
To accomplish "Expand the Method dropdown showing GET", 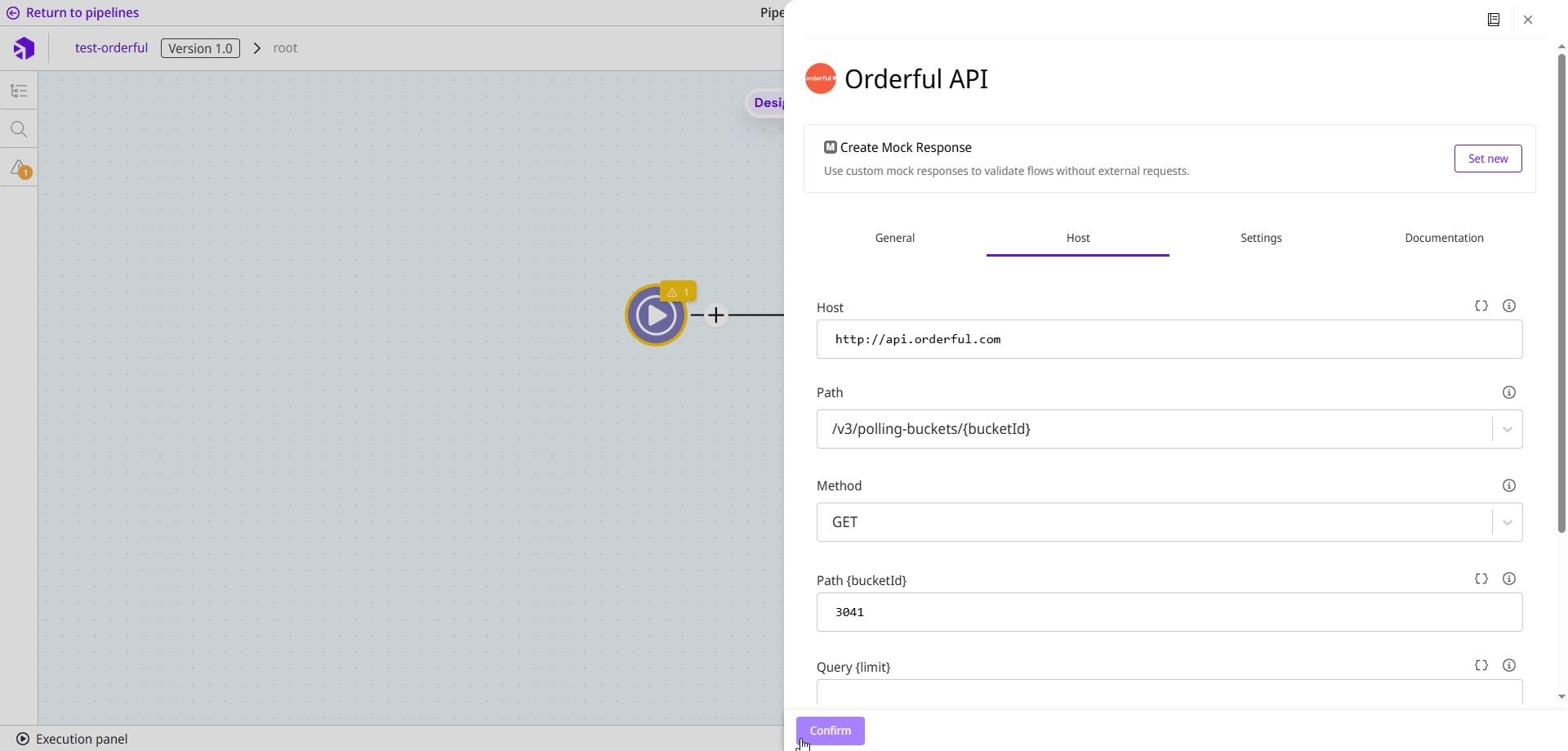I will 1507,522.
